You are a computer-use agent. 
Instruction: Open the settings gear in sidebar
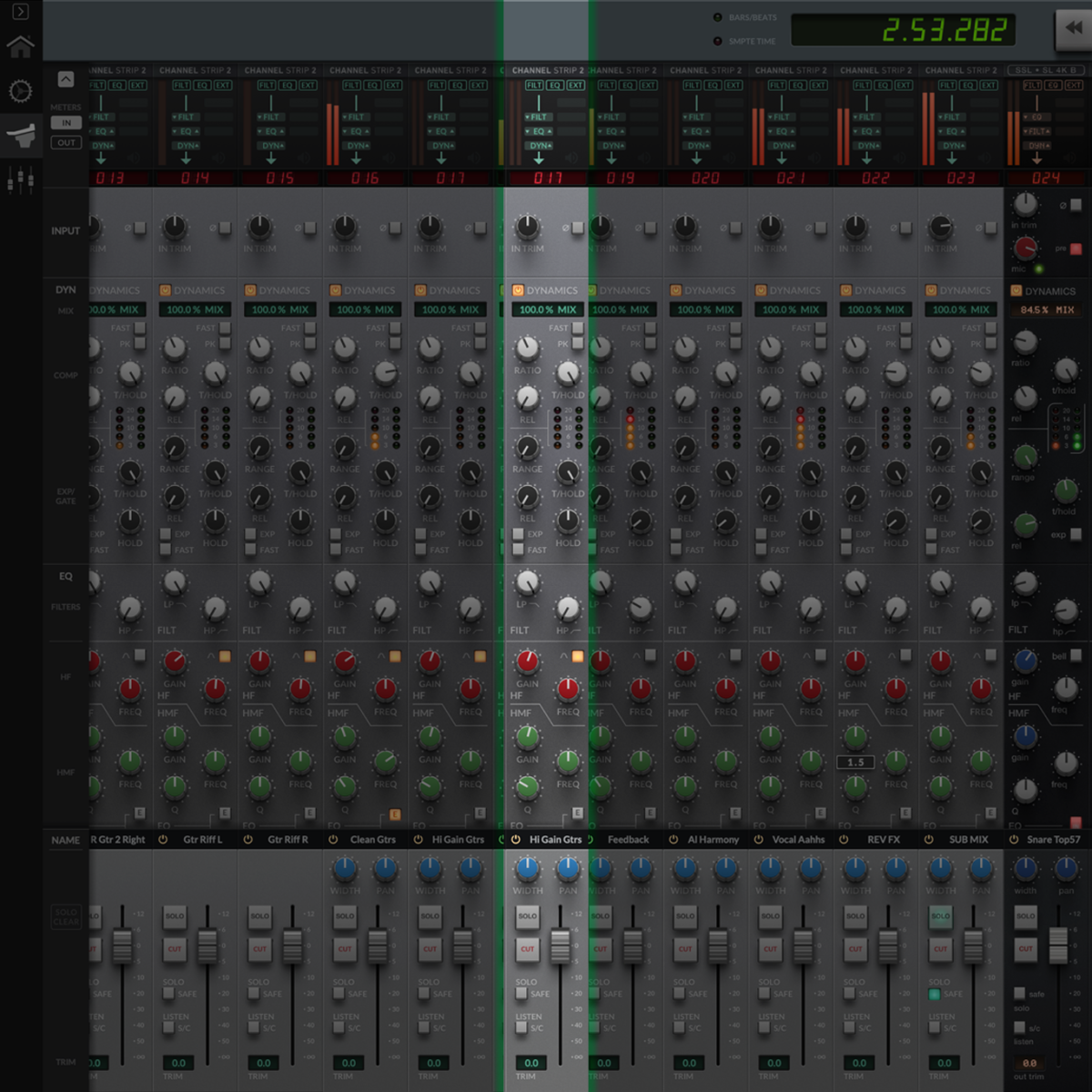[x=20, y=91]
